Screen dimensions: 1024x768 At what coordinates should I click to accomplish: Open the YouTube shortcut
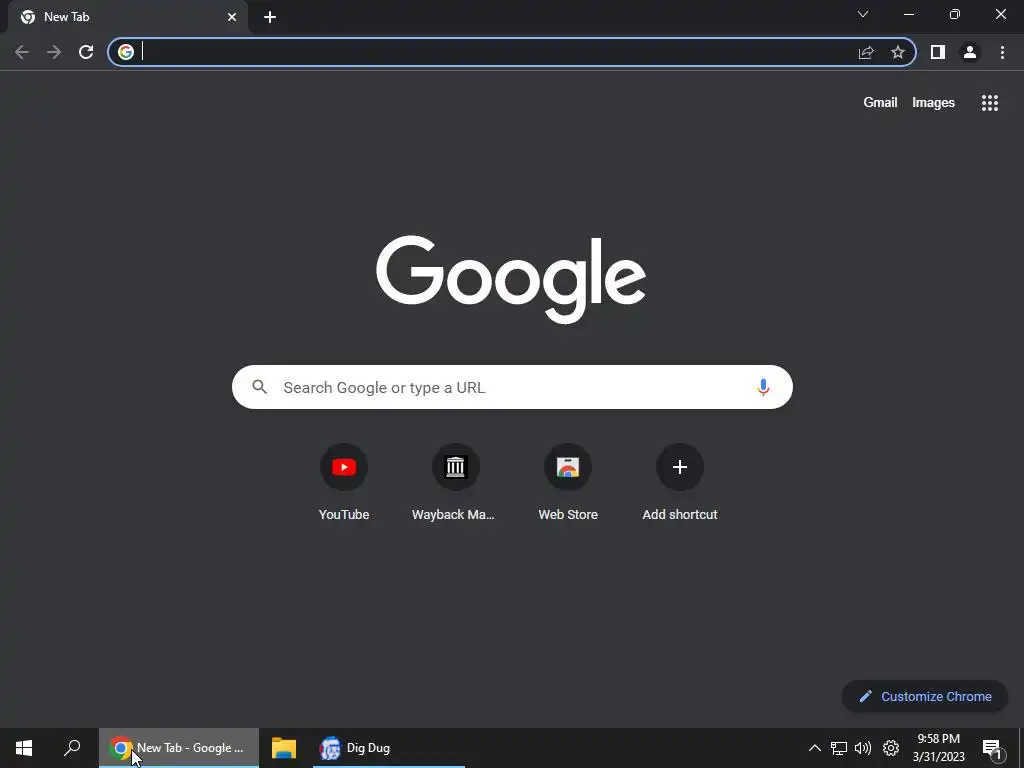(x=344, y=483)
